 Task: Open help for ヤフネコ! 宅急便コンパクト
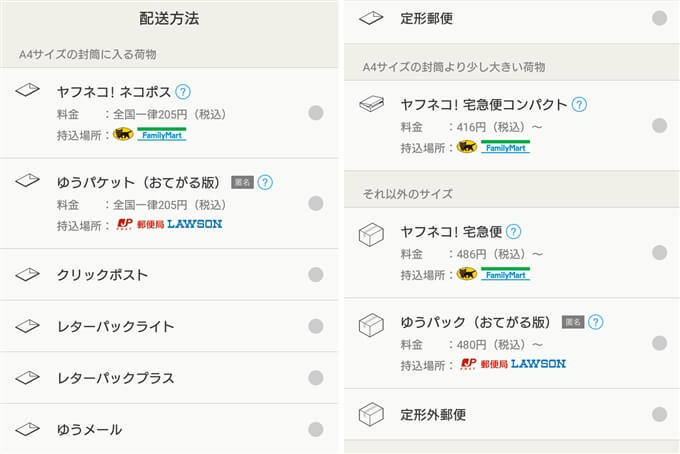point(579,104)
